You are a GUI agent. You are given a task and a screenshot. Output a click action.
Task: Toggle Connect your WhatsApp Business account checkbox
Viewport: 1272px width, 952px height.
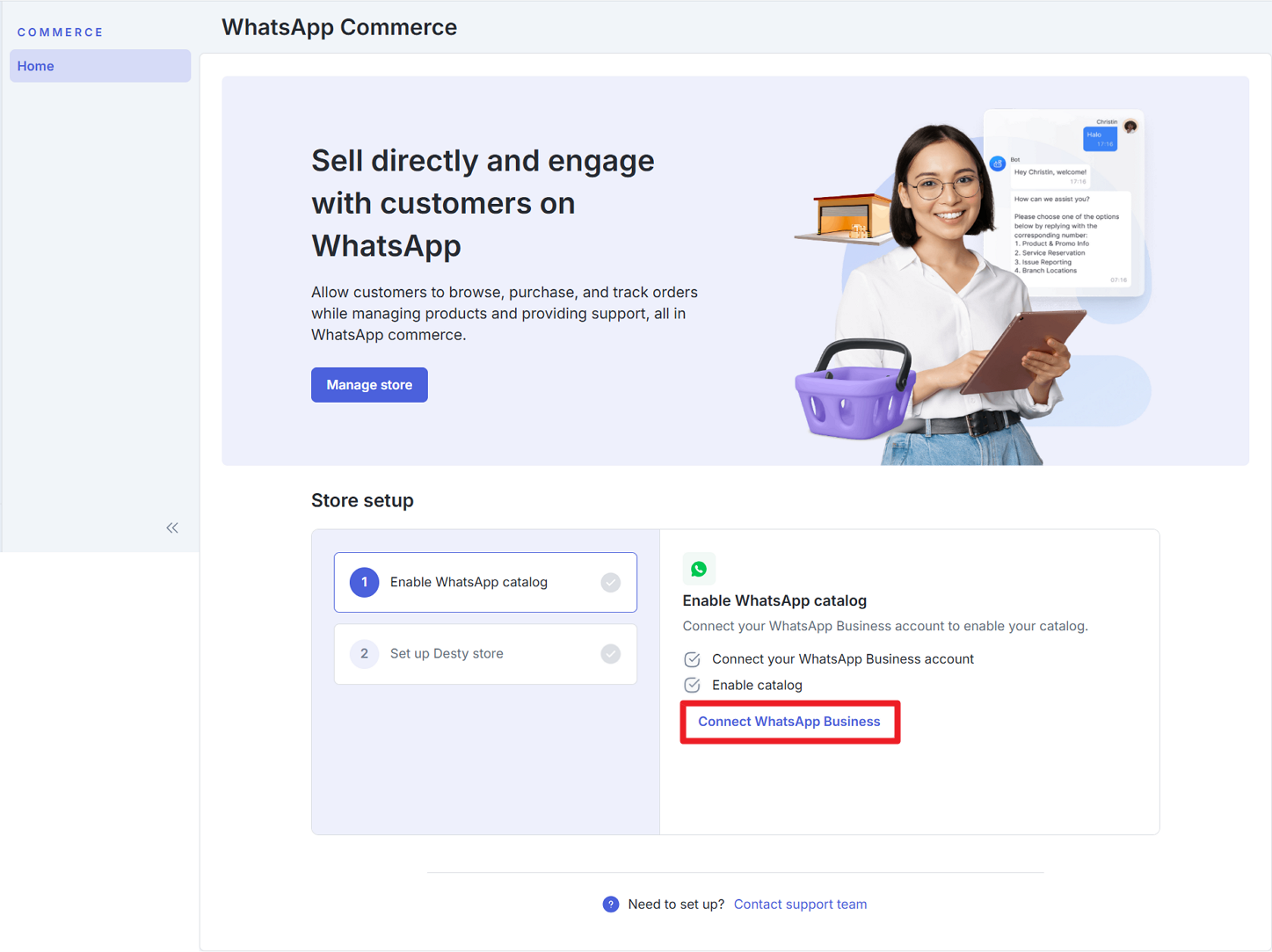[x=693, y=659]
